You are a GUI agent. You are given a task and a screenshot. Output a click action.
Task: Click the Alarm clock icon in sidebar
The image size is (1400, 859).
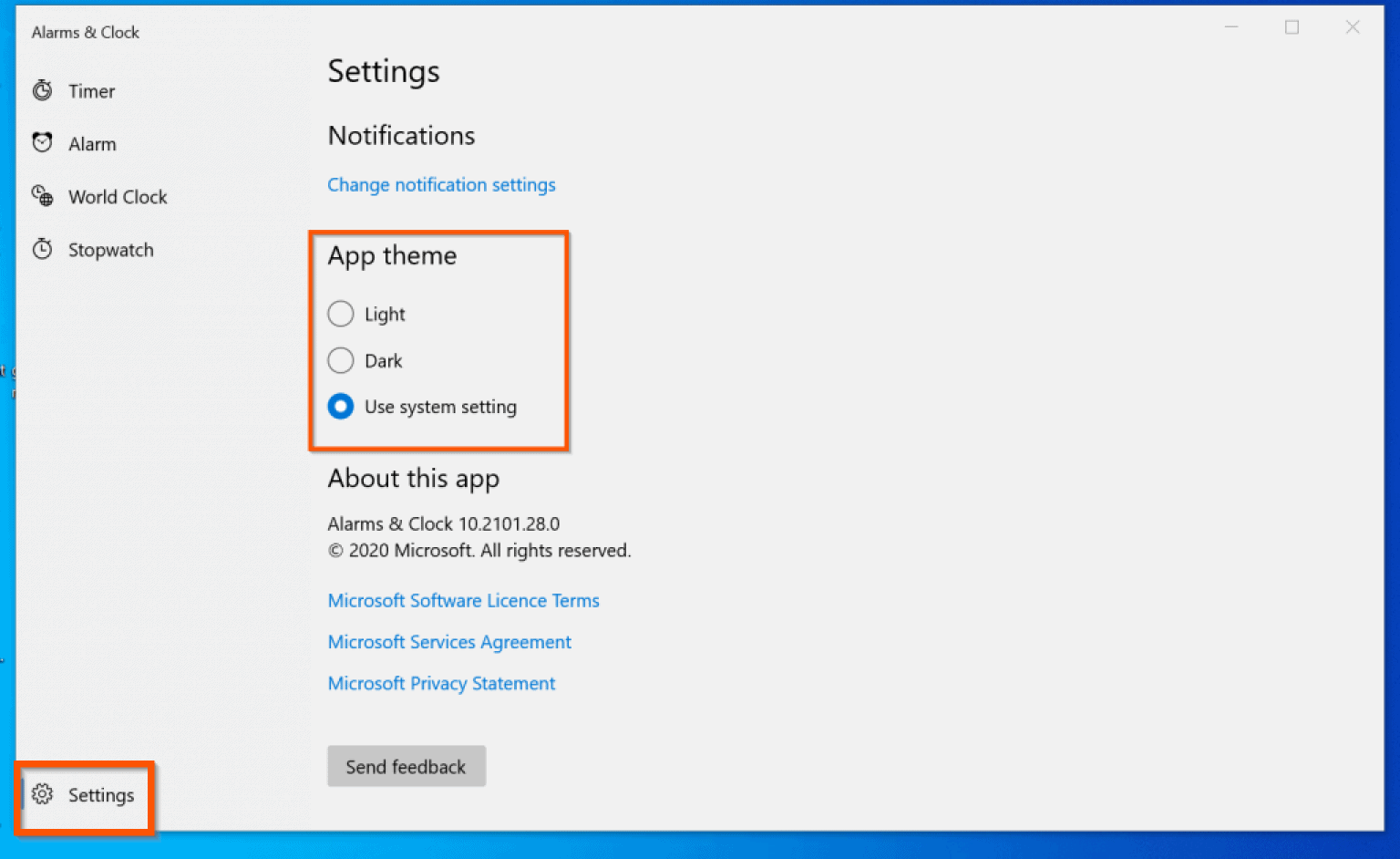[x=43, y=142]
